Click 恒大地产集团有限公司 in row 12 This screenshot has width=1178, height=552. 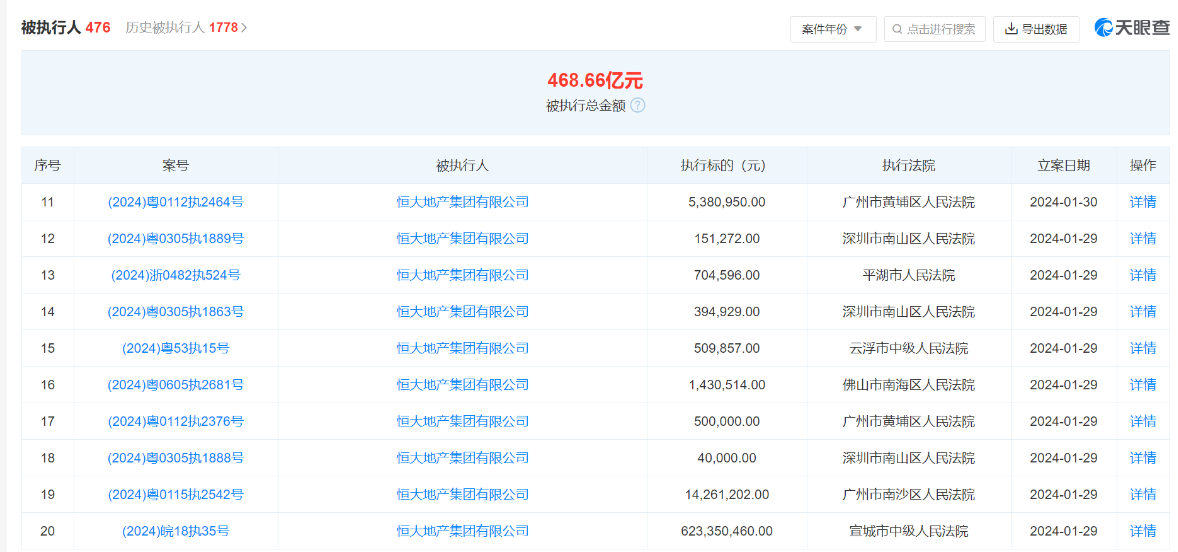point(462,238)
